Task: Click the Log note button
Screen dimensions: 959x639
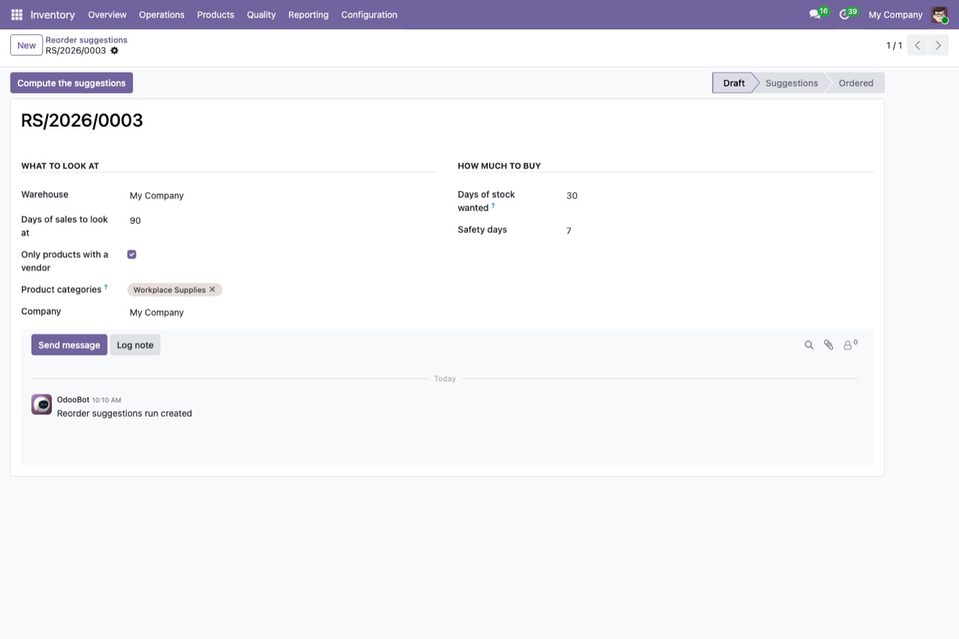Action: [x=135, y=345]
